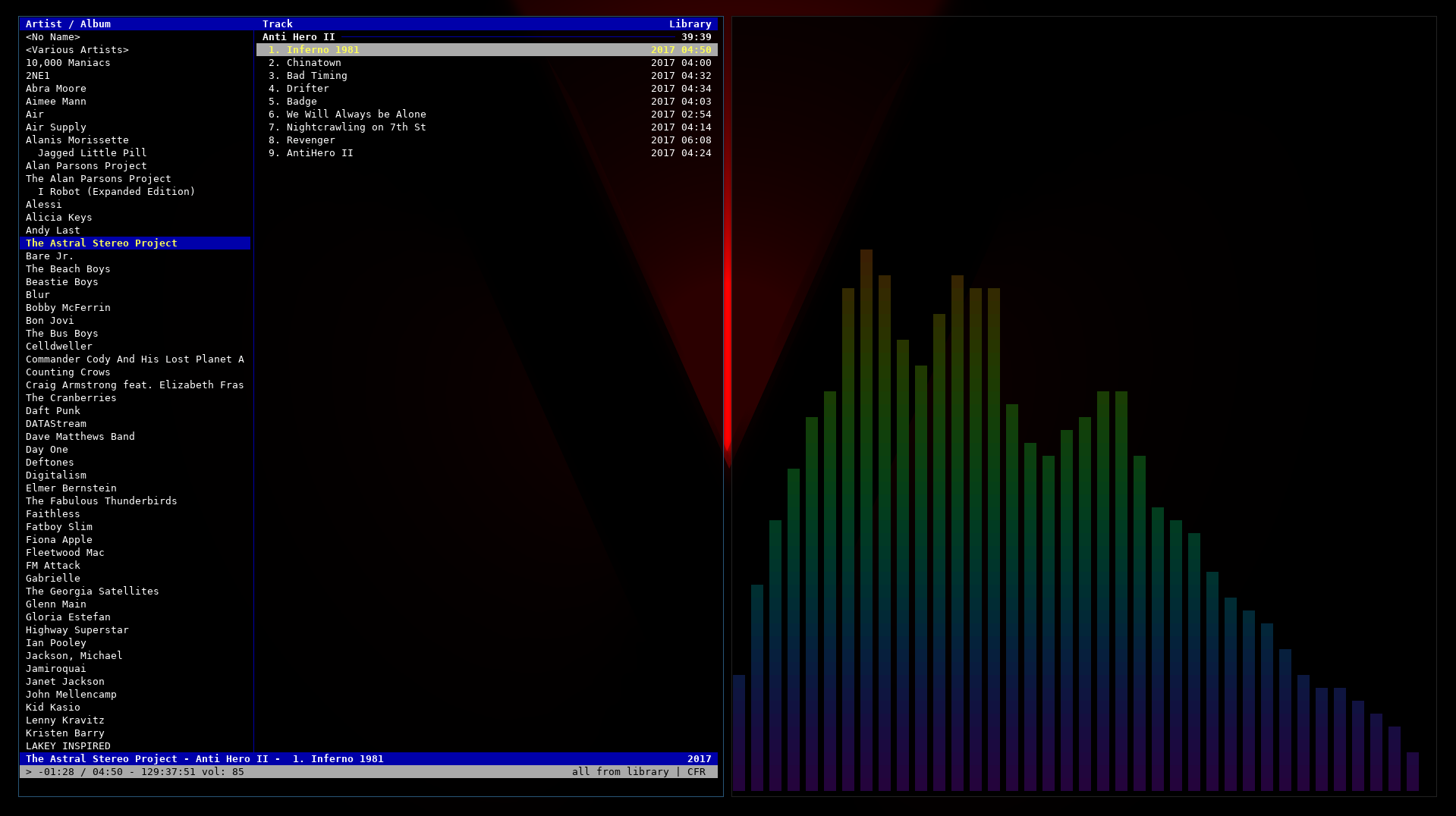Click the playing status indicator in status bar
The height and width of the screenshot is (816, 1456).
coord(29,772)
